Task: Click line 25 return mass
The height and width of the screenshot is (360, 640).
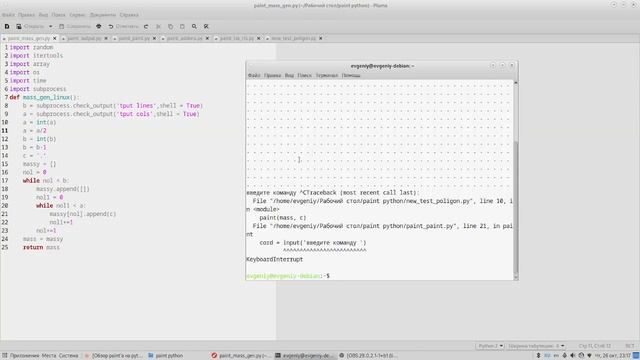Action: click(x=41, y=247)
